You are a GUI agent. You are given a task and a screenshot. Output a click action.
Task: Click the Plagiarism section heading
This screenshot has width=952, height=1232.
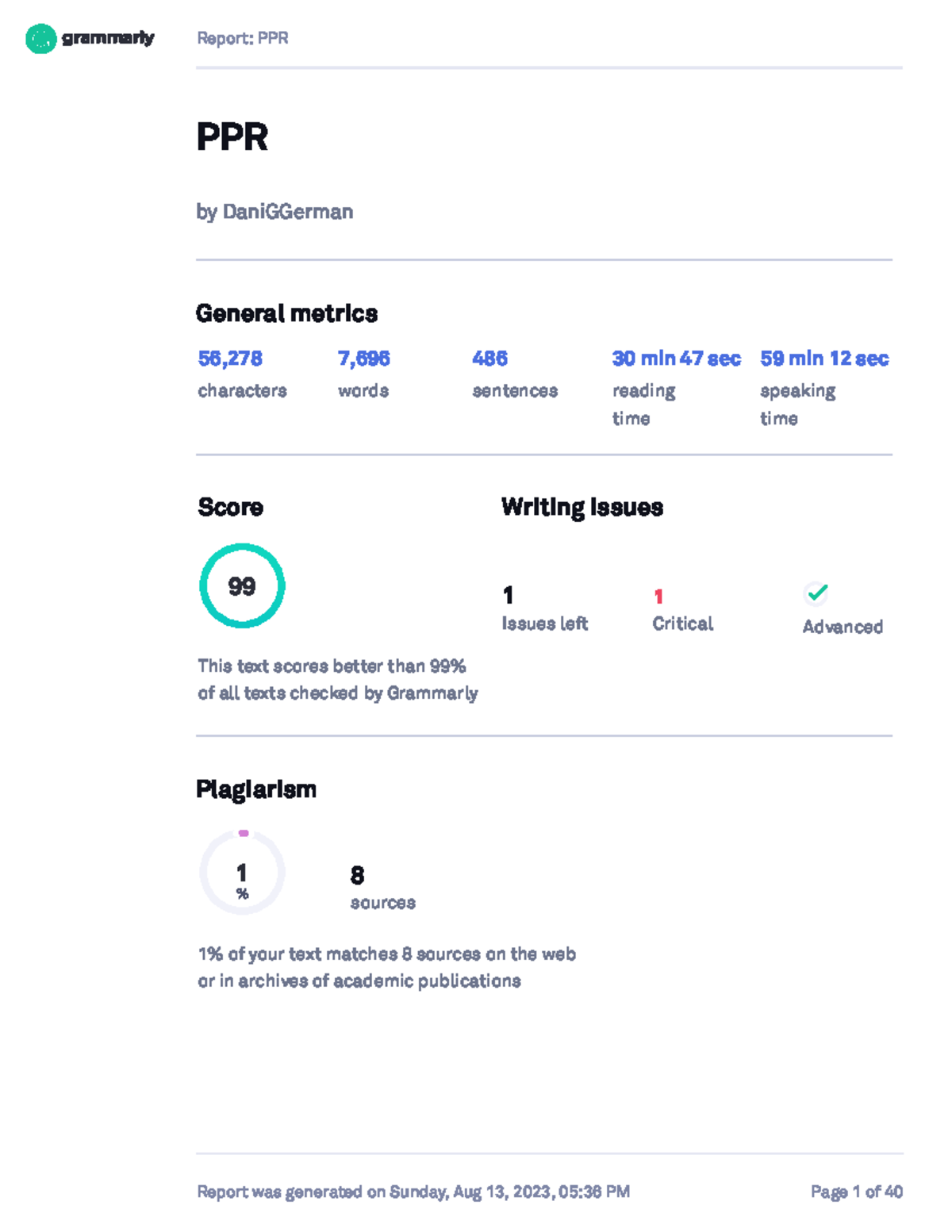coord(256,789)
